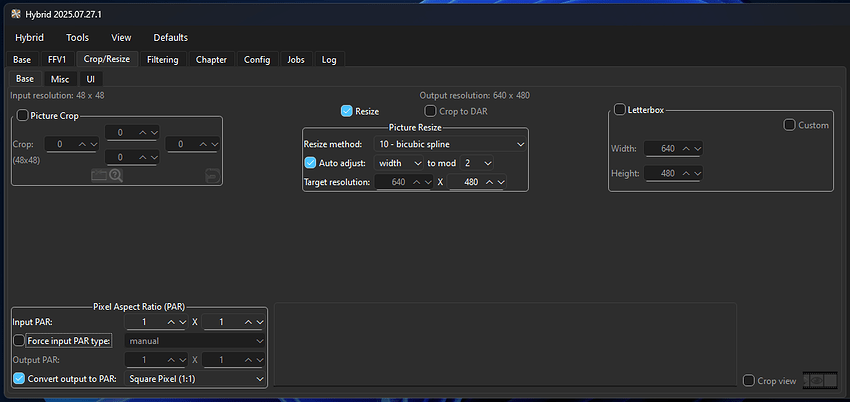This screenshot has width=850, height=402.
Task: Enable the Letterbox checkbox
Action: (619, 109)
